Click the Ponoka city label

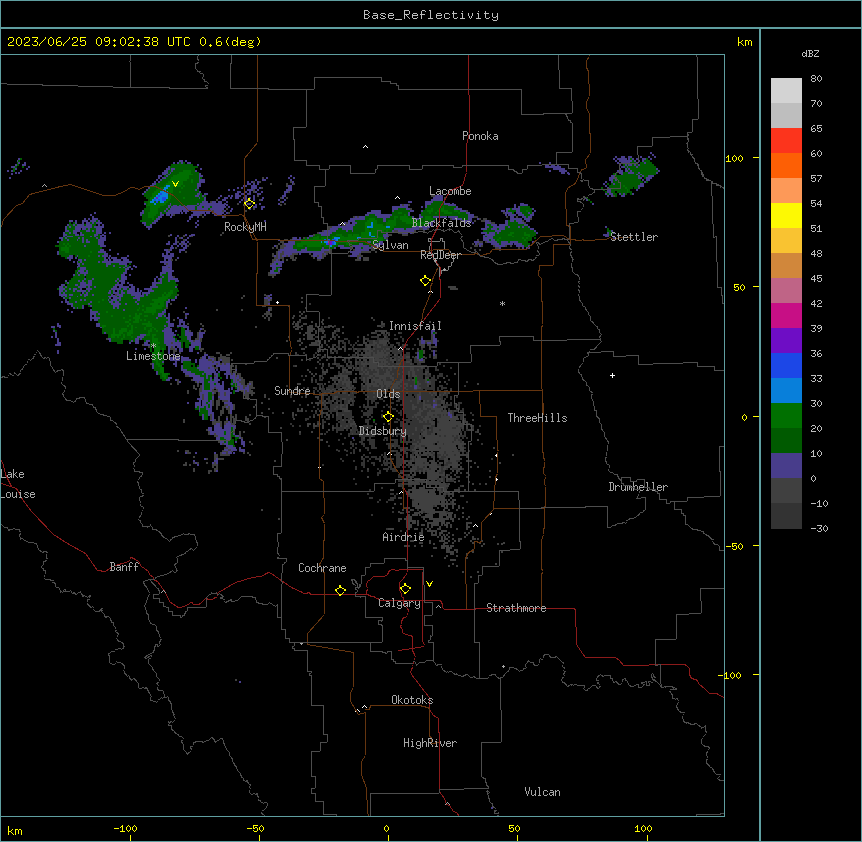(x=480, y=136)
